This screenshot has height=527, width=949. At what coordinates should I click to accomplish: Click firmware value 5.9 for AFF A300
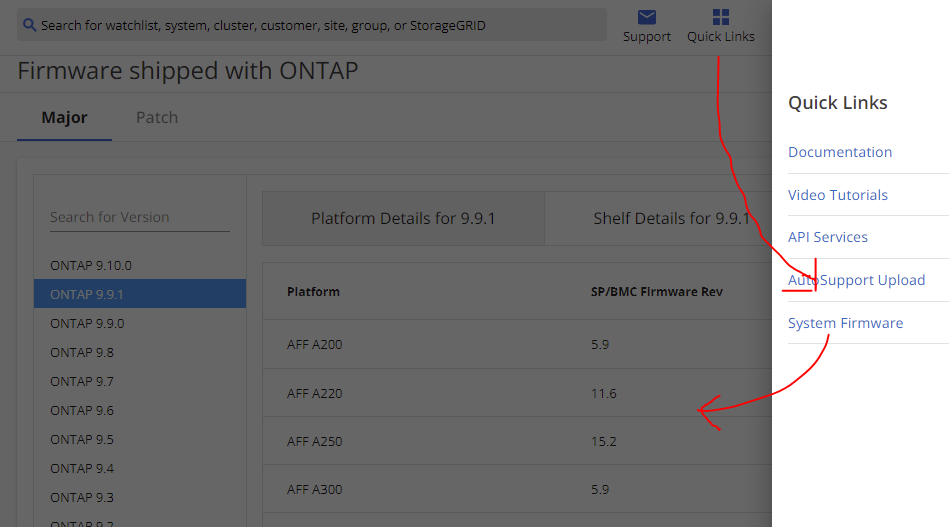point(600,489)
